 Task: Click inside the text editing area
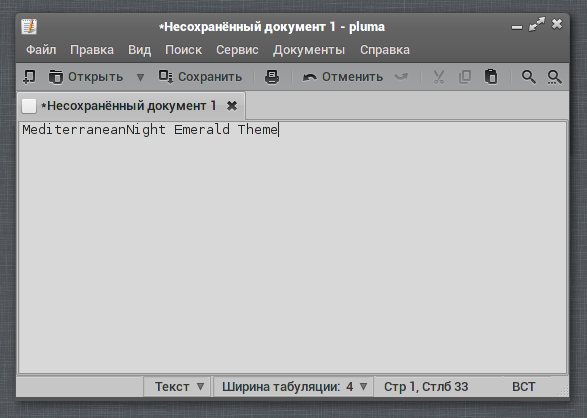292,247
